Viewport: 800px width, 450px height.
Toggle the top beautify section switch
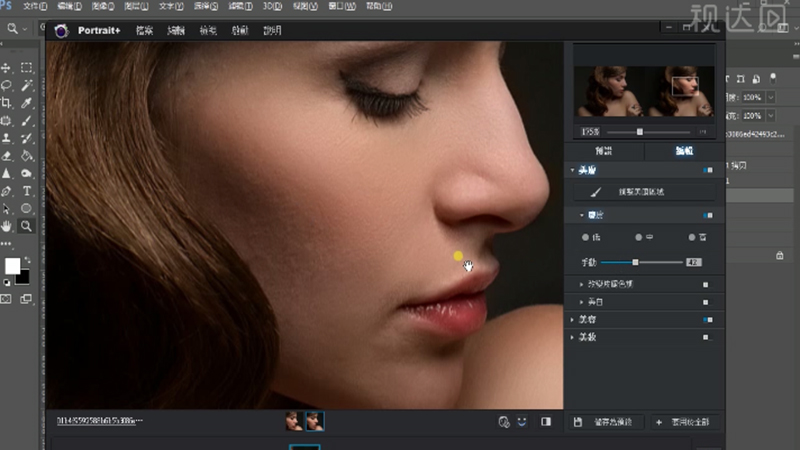coord(708,170)
